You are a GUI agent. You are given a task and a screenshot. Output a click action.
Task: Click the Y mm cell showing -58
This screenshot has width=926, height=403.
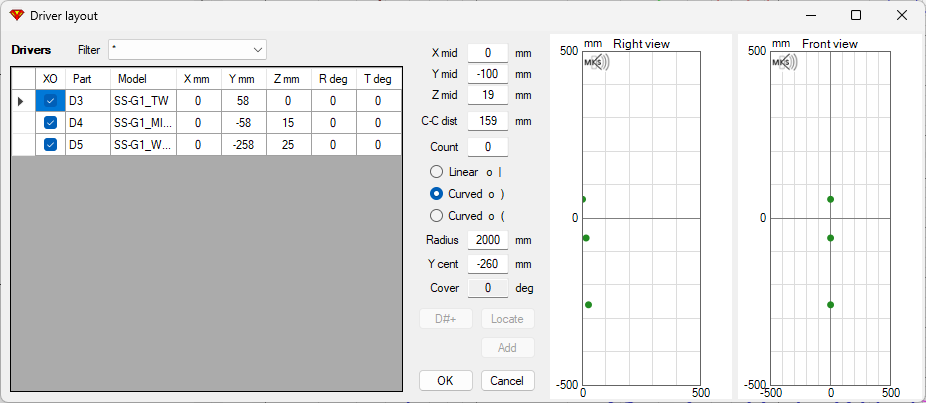point(244,124)
